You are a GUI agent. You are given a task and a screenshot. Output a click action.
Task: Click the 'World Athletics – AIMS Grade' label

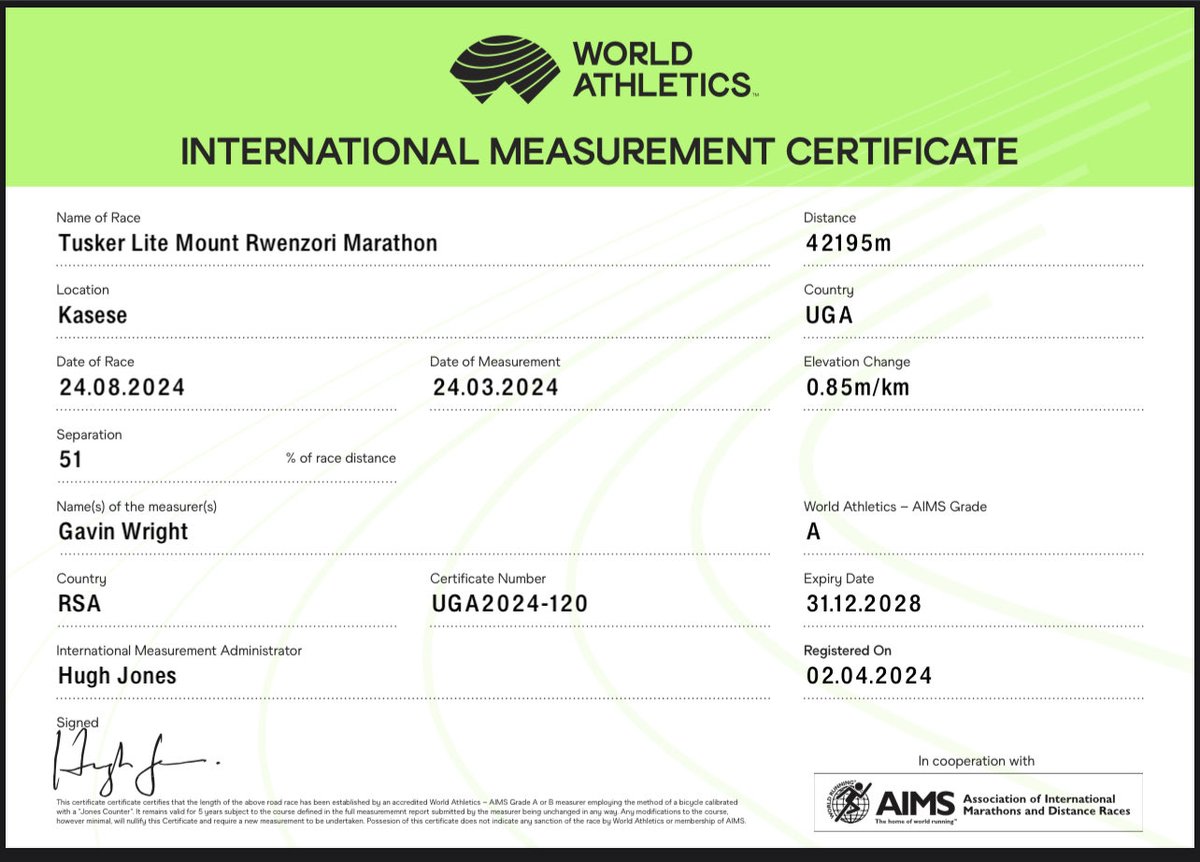[x=895, y=507]
